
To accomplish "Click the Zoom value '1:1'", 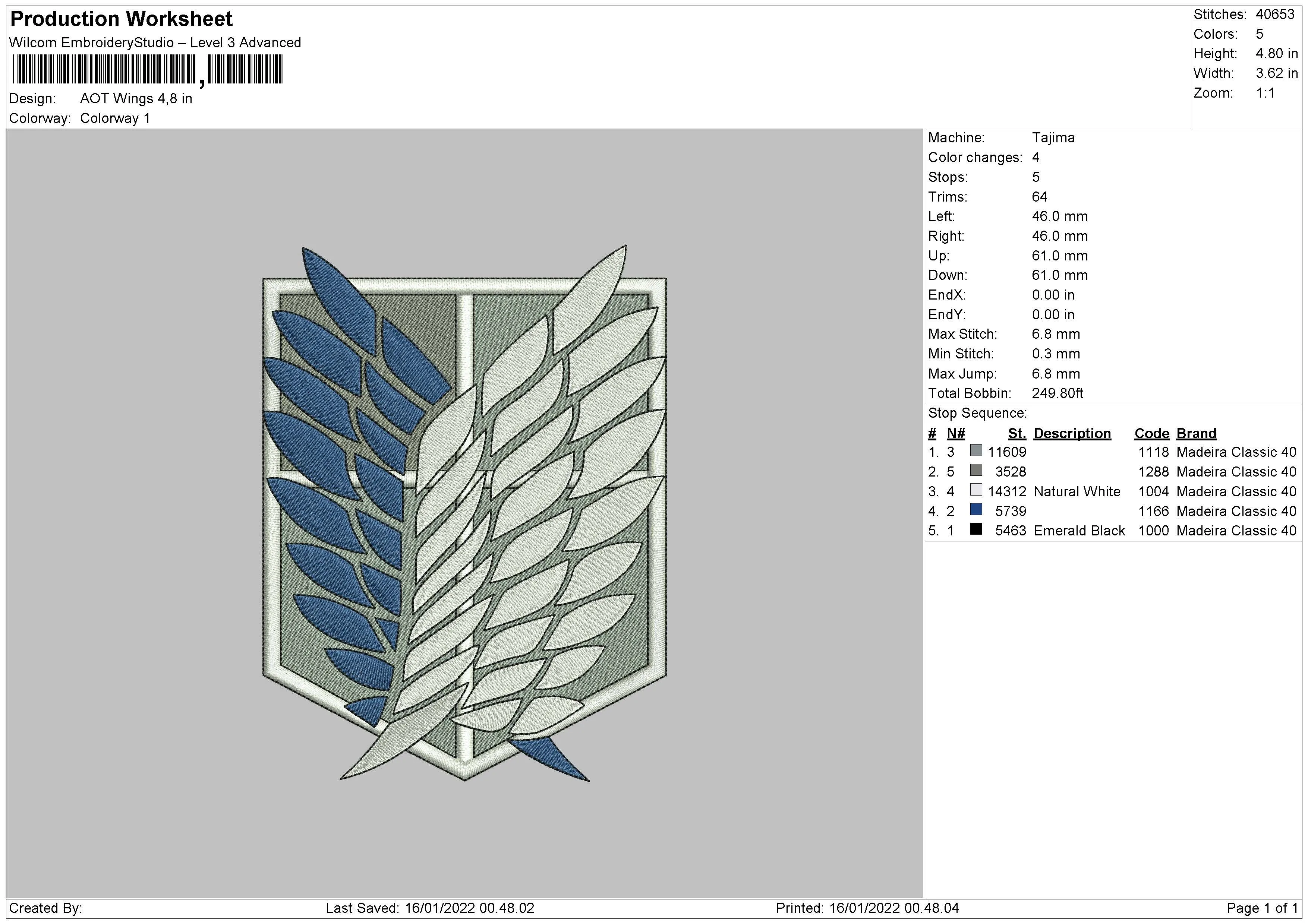I will [x=1265, y=93].
